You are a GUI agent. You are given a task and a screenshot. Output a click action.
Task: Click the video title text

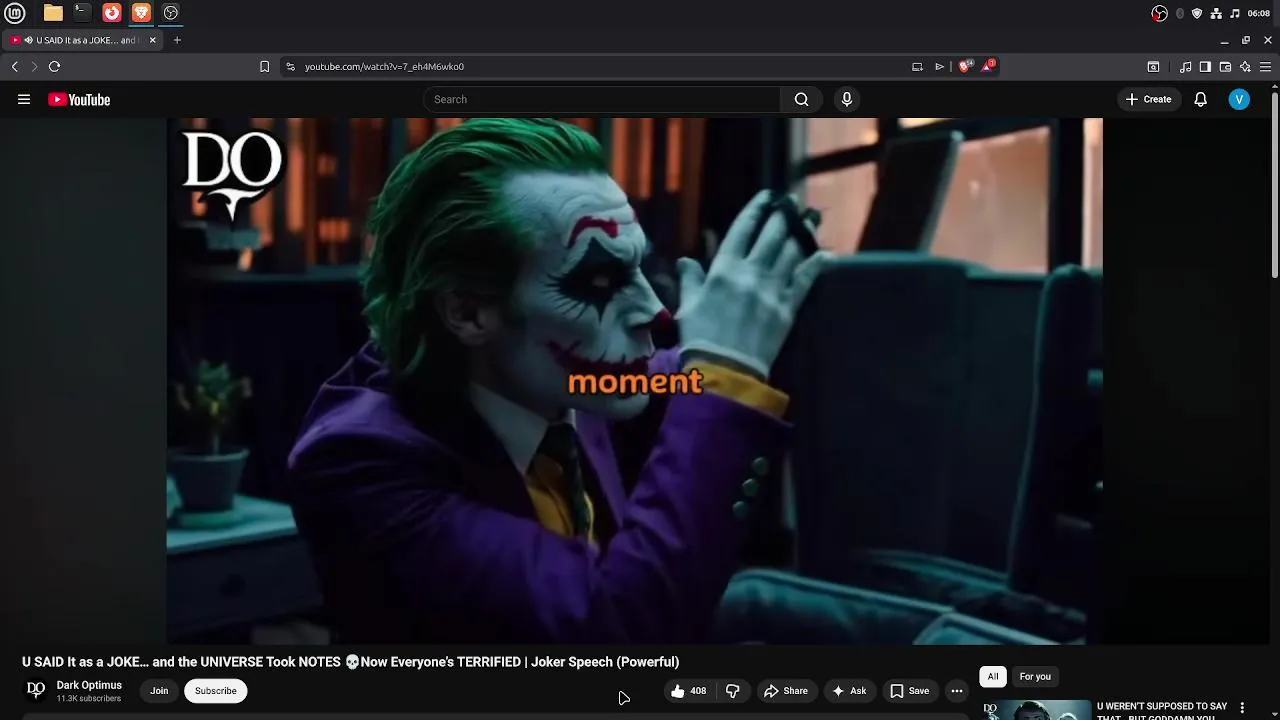[351, 662]
